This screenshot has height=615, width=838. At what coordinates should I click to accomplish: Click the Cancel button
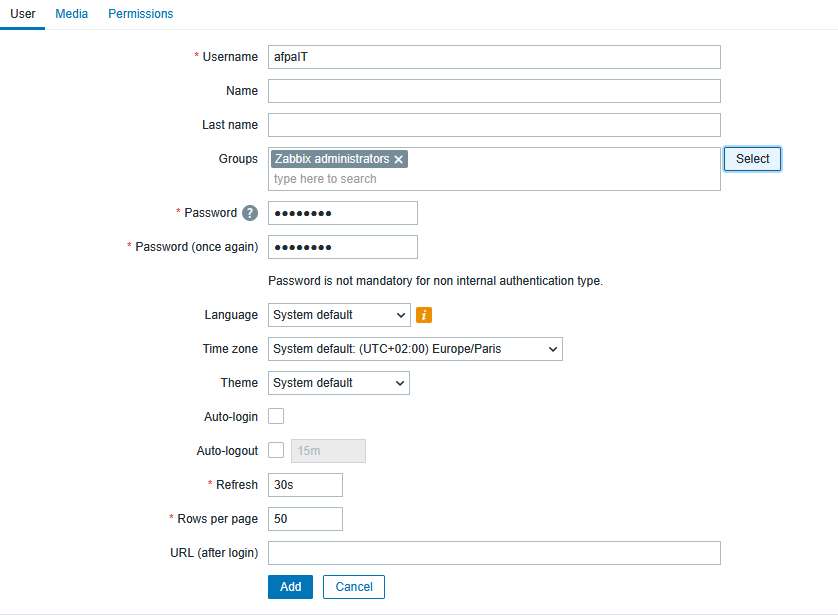click(x=354, y=587)
